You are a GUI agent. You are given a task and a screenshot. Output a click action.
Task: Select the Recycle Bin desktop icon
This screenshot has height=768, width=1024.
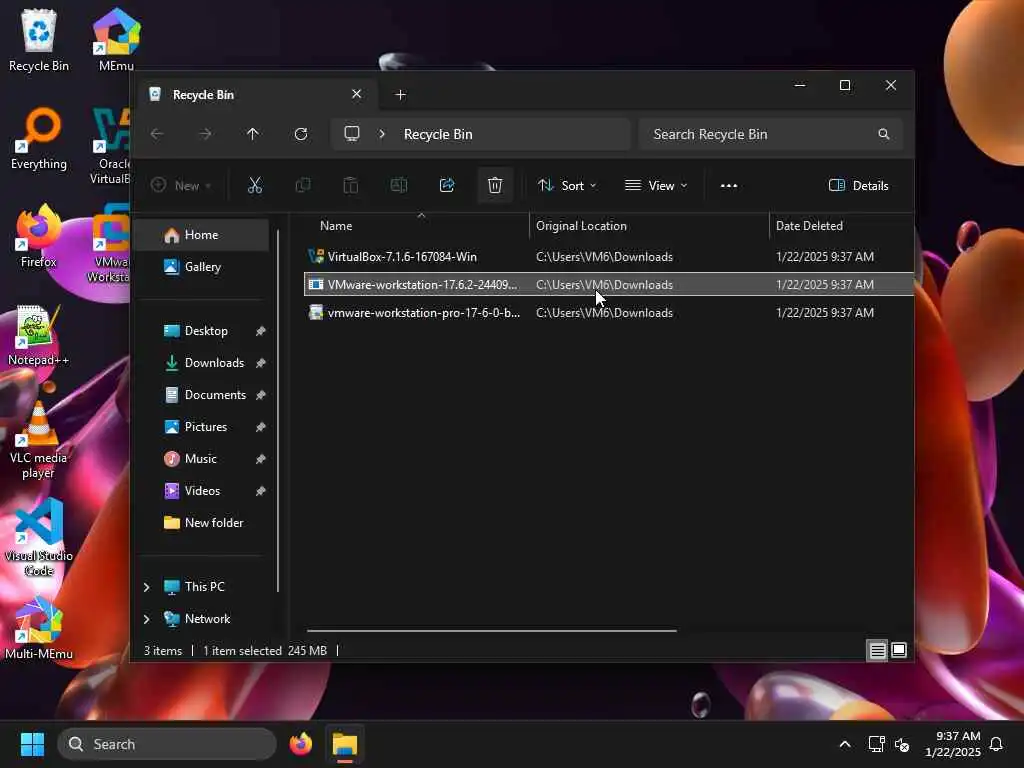tap(39, 40)
